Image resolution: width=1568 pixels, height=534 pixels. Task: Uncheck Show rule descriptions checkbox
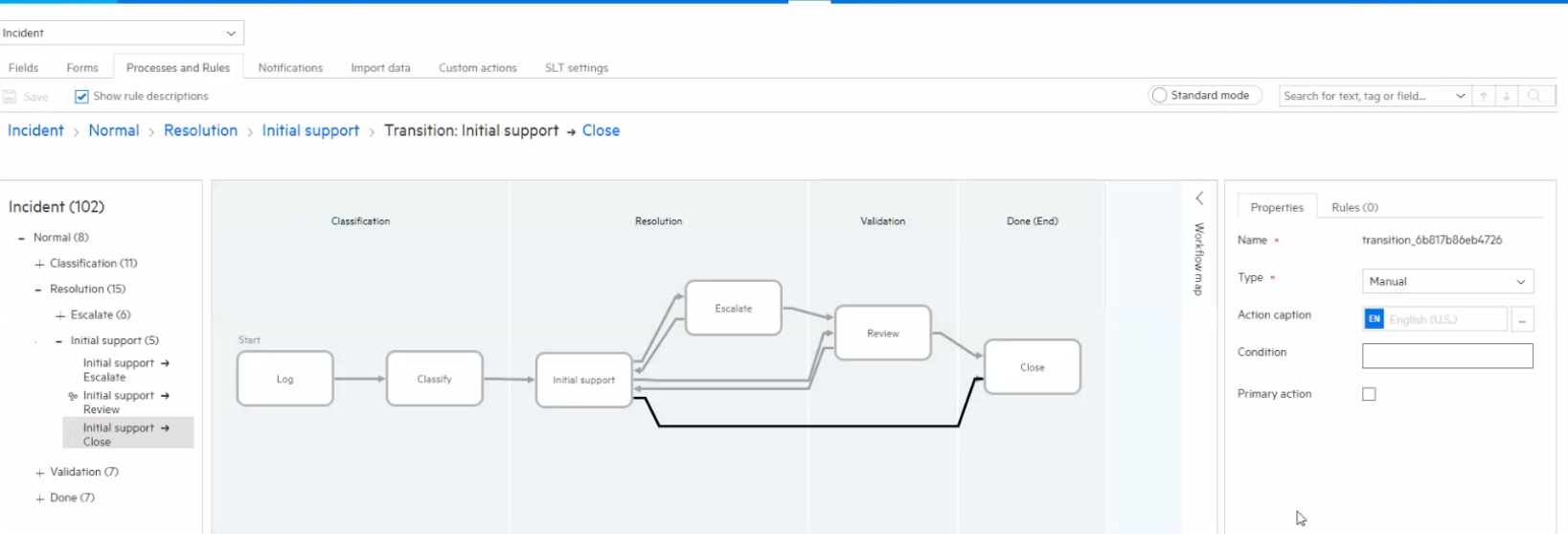click(x=81, y=96)
